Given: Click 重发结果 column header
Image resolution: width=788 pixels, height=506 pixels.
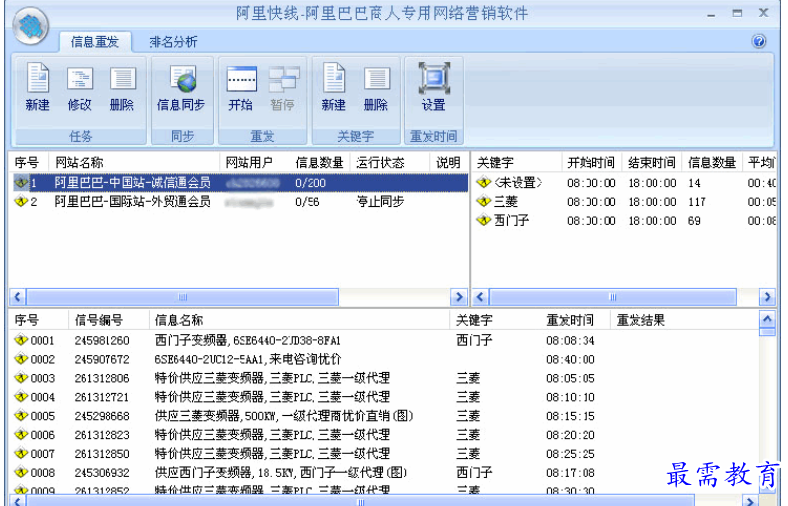Looking at the screenshot, I should pos(683,321).
